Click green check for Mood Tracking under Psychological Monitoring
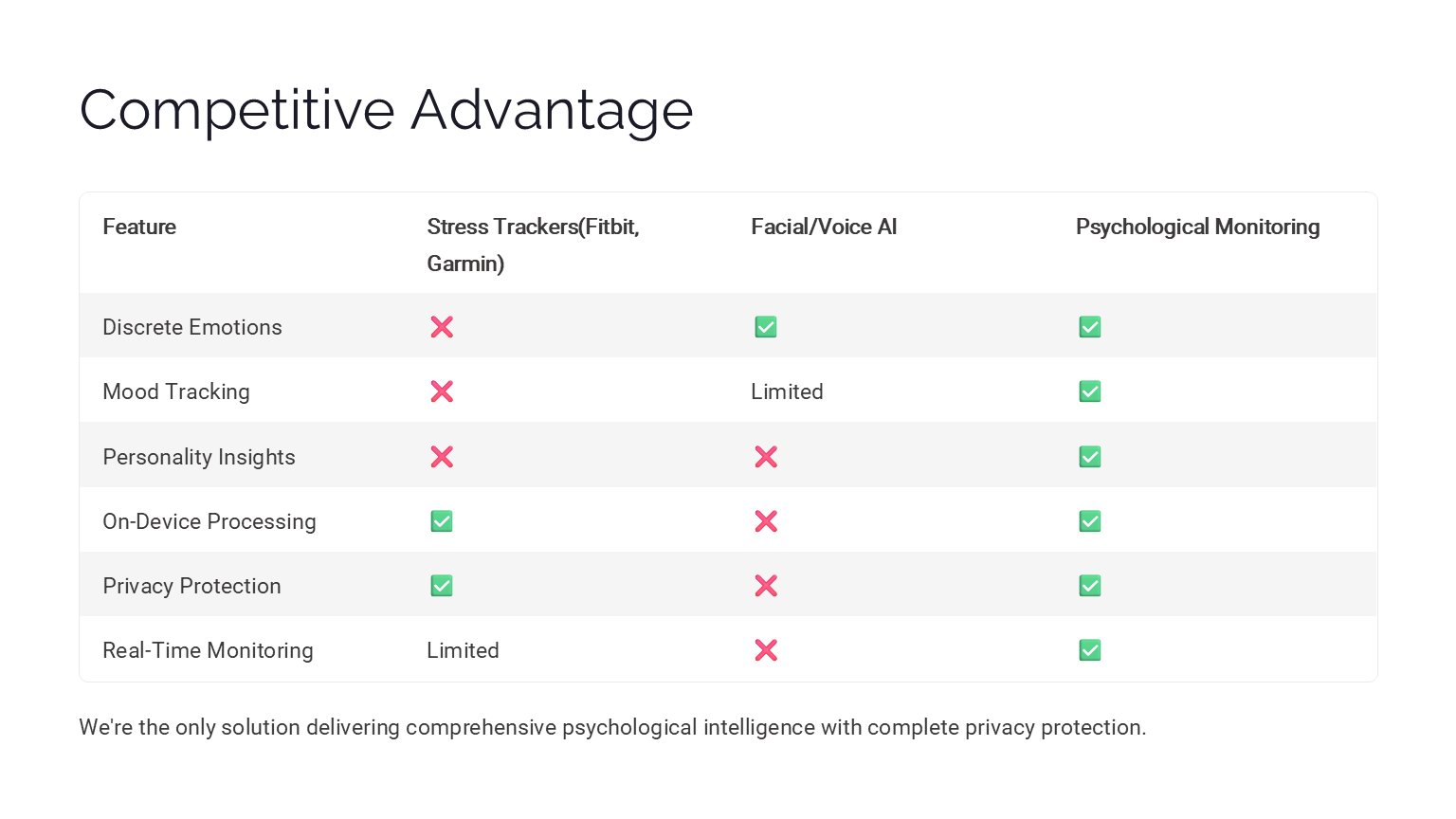 1090,391
